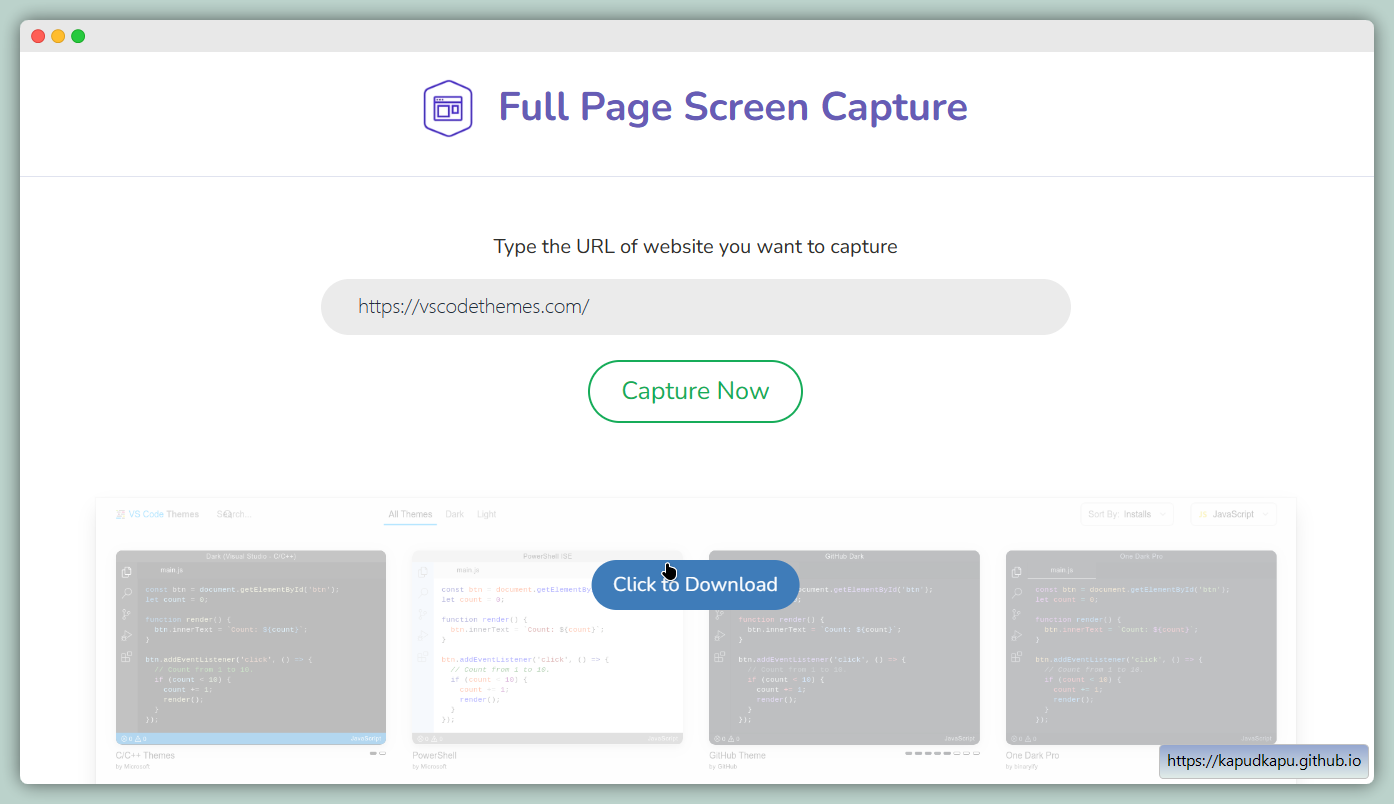Focus the website URL input field
Viewport: 1394px width, 804px height.
(695, 307)
